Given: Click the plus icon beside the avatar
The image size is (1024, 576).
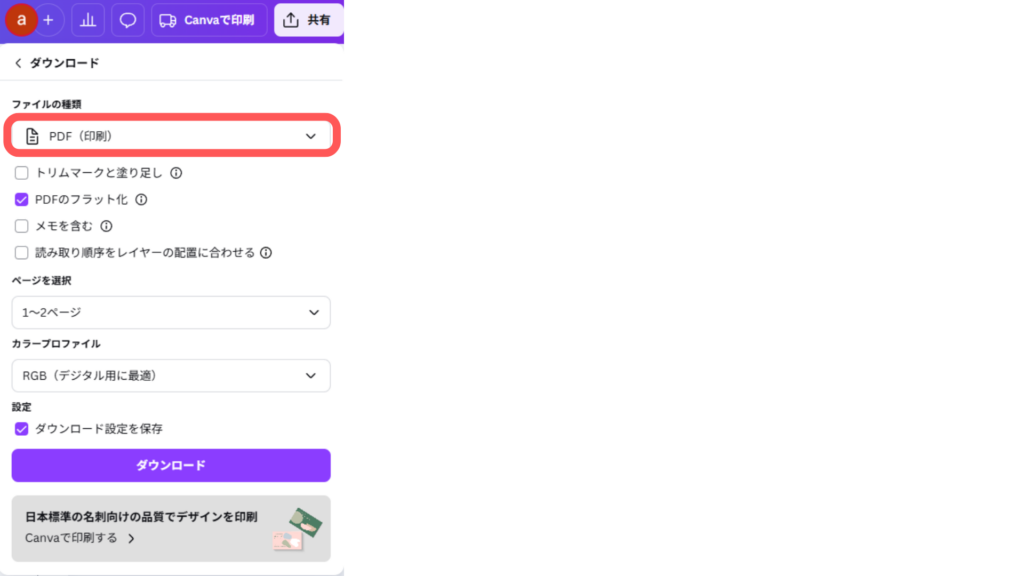Looking at the screenshot, I should click(x=48, y=20).
